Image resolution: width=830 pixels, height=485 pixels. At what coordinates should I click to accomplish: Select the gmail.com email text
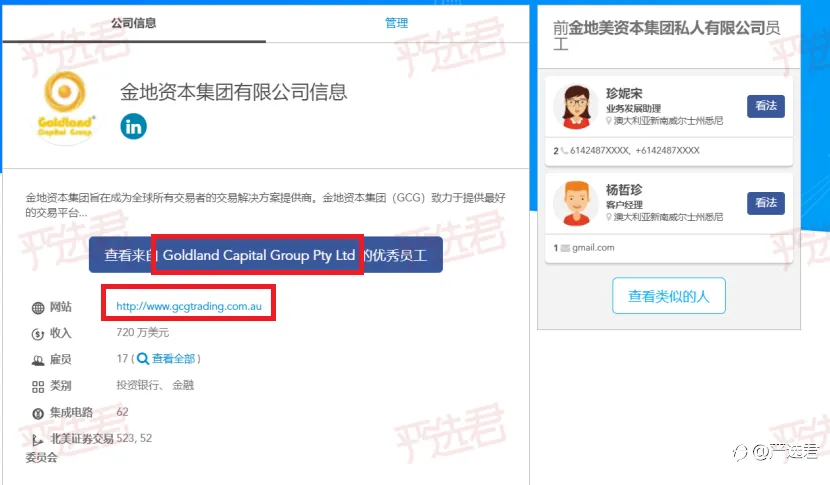pyautogui.click(x=593, y=248)
